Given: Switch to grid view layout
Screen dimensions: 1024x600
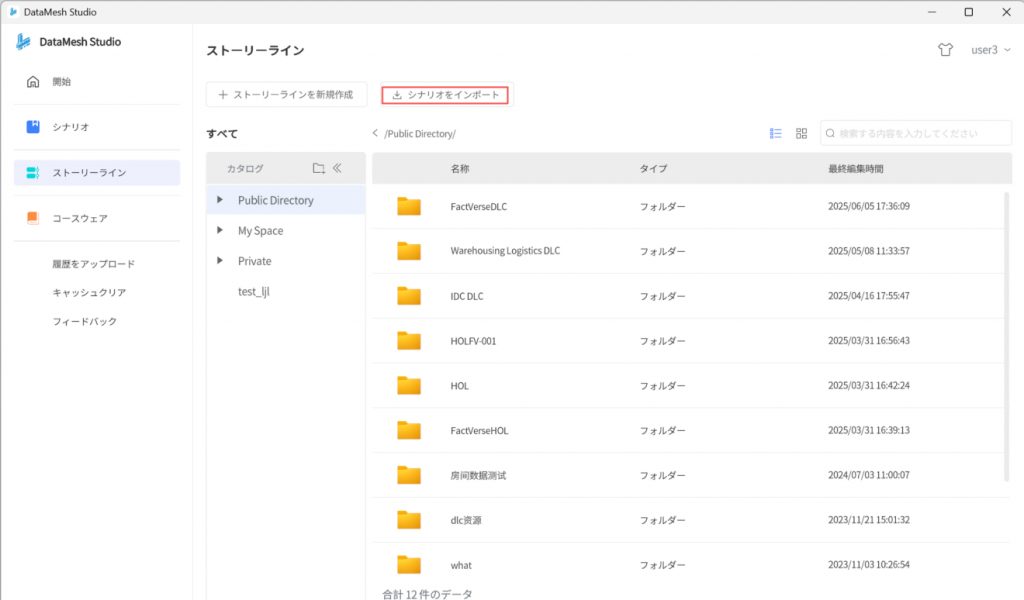Looking at the screenshot, I should (801, 133).
